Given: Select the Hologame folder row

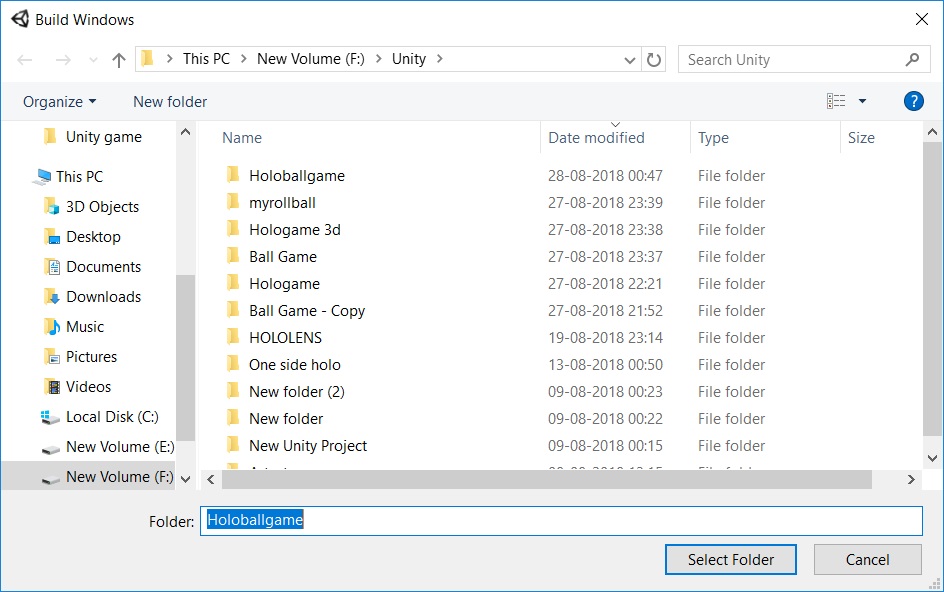Looking at the screenshot, I should (495, 284).
